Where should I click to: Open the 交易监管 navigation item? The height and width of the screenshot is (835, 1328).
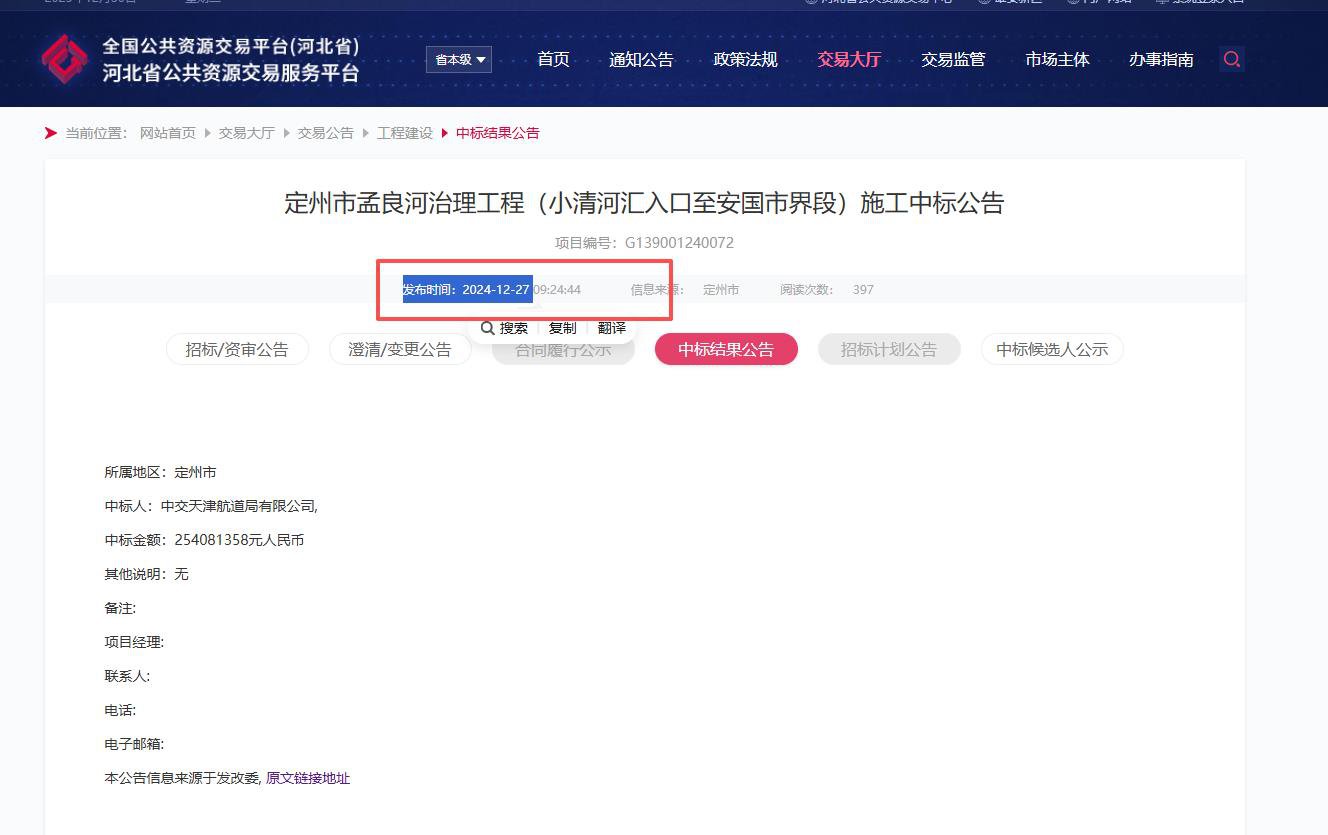click(953, 60)
